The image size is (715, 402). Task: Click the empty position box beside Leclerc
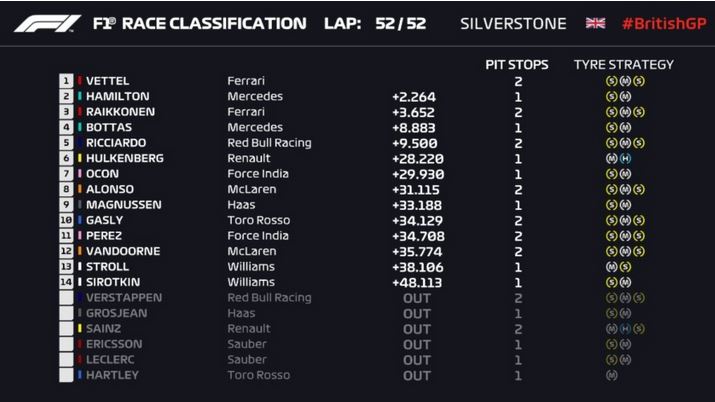[x=66, y=360]
